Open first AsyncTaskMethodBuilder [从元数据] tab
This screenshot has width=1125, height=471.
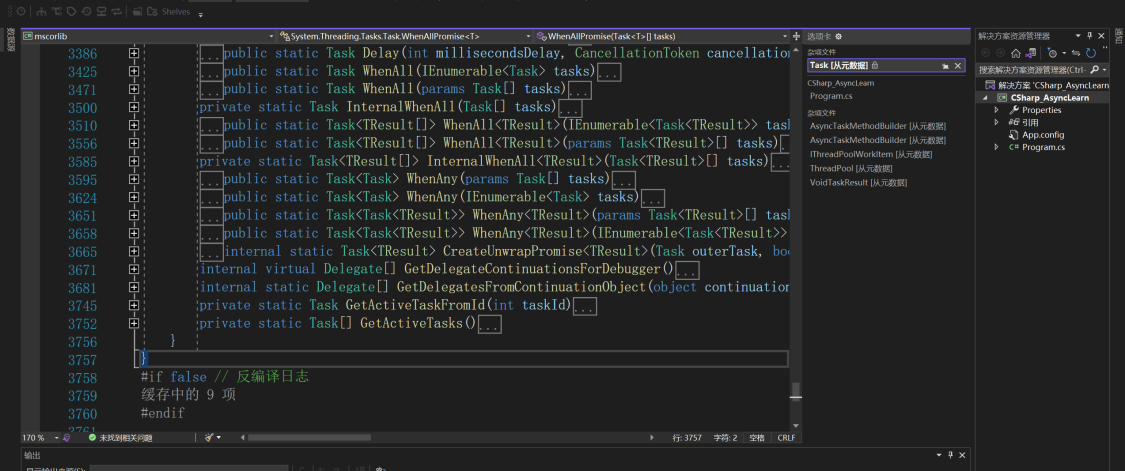point(877,126)
